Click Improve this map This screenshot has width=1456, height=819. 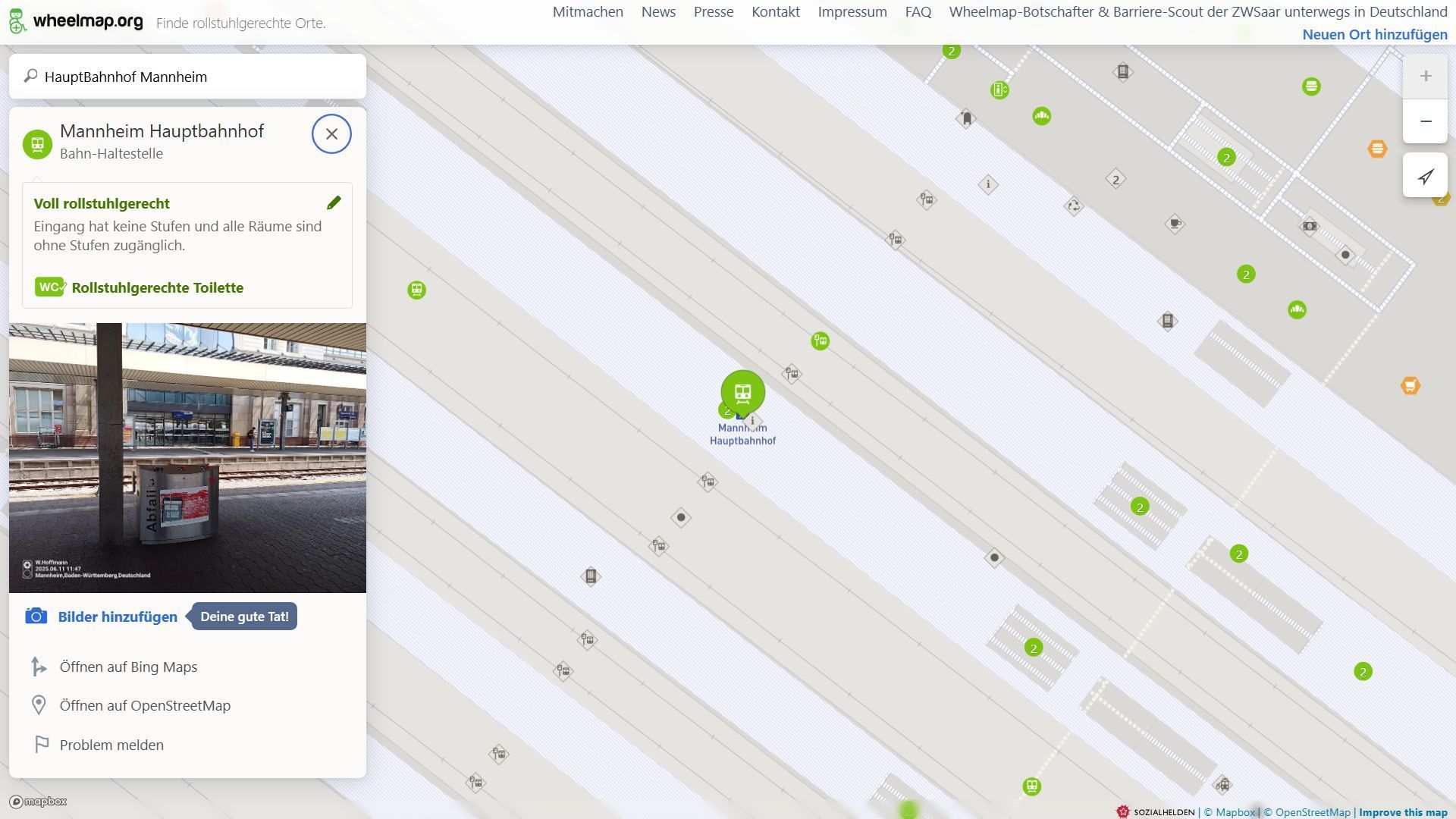(x=1403, y=812)
